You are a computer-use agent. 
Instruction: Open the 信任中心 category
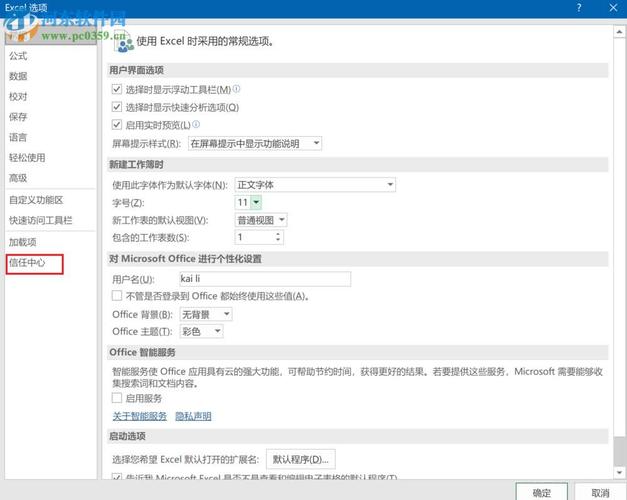27,263
